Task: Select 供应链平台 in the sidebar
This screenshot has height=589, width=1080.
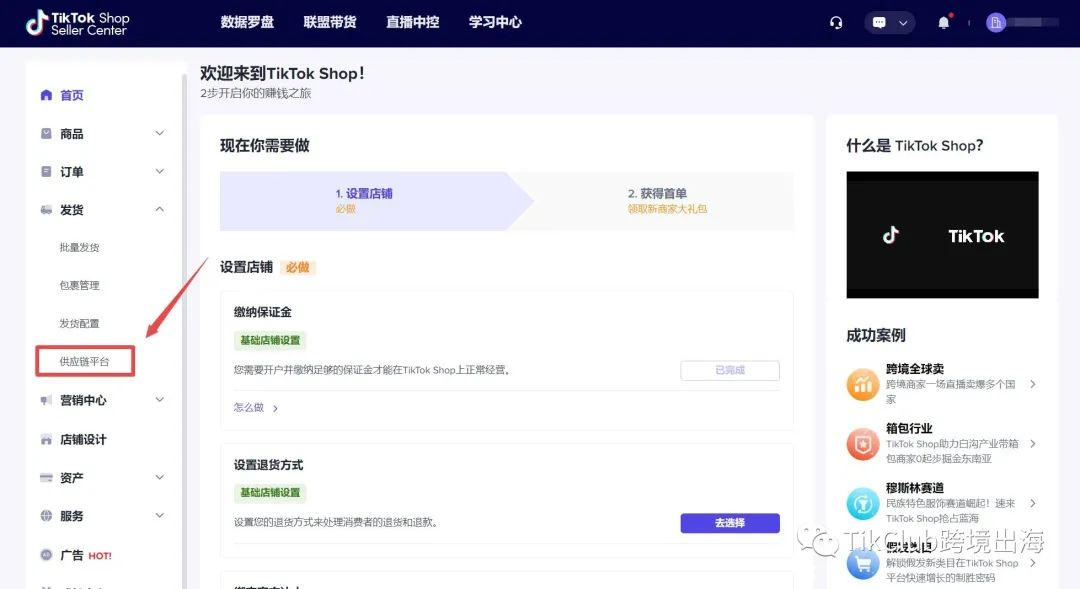Action: [x=85, y=361]
